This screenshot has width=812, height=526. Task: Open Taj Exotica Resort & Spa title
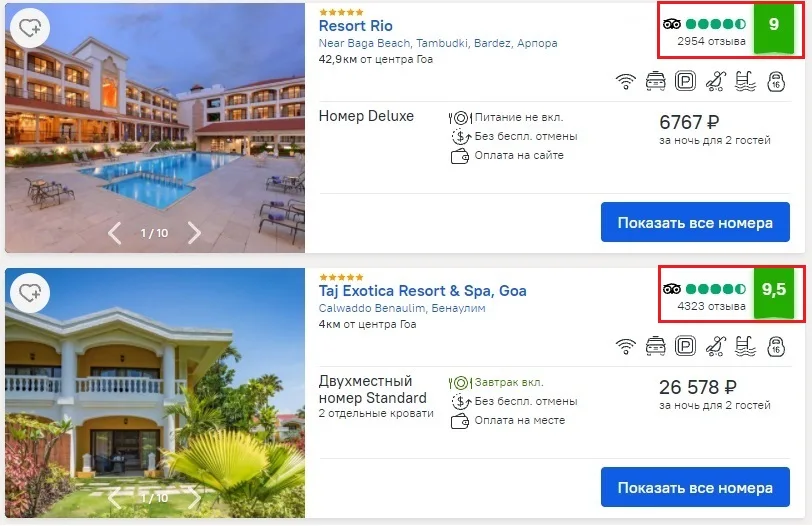[x=423, y=291]
